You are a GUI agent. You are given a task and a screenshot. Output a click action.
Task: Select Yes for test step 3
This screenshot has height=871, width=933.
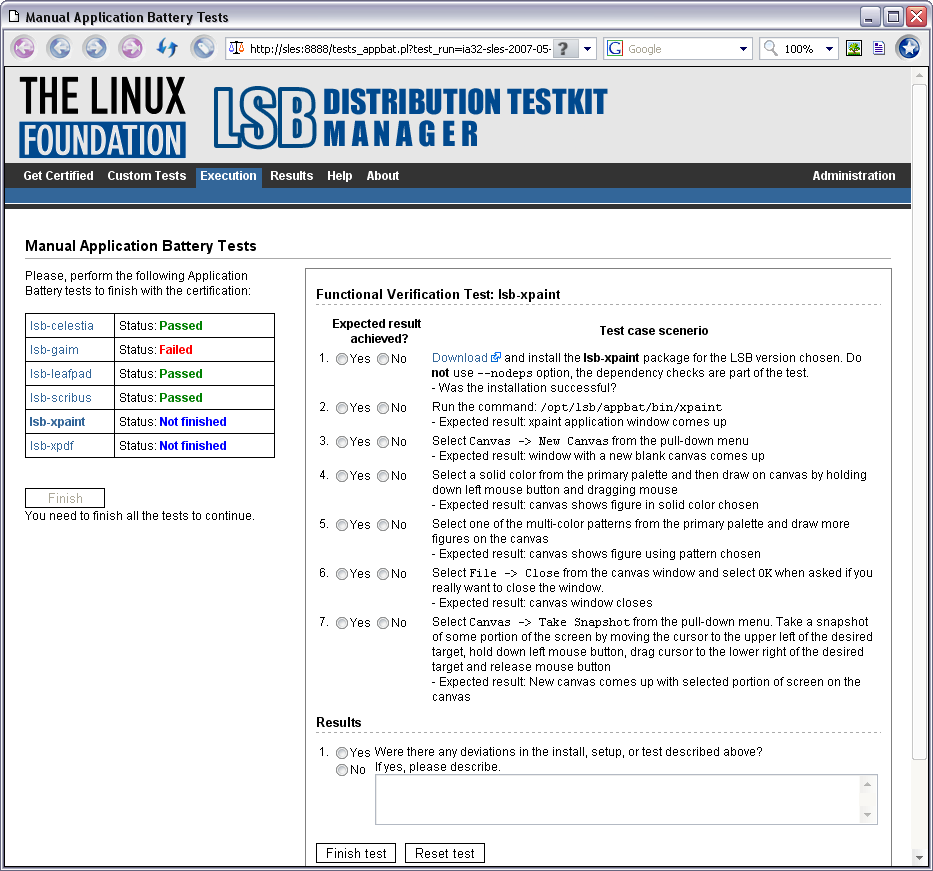[342, 442]
